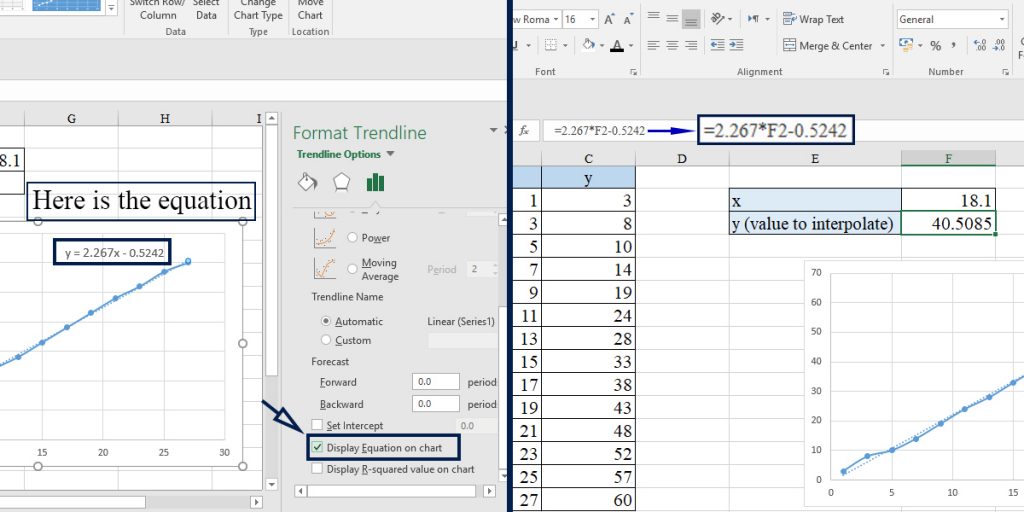The width and height of the screenshot is (1024, 512).
Task: Apply Percent Style format
Action: coord(936,45)
